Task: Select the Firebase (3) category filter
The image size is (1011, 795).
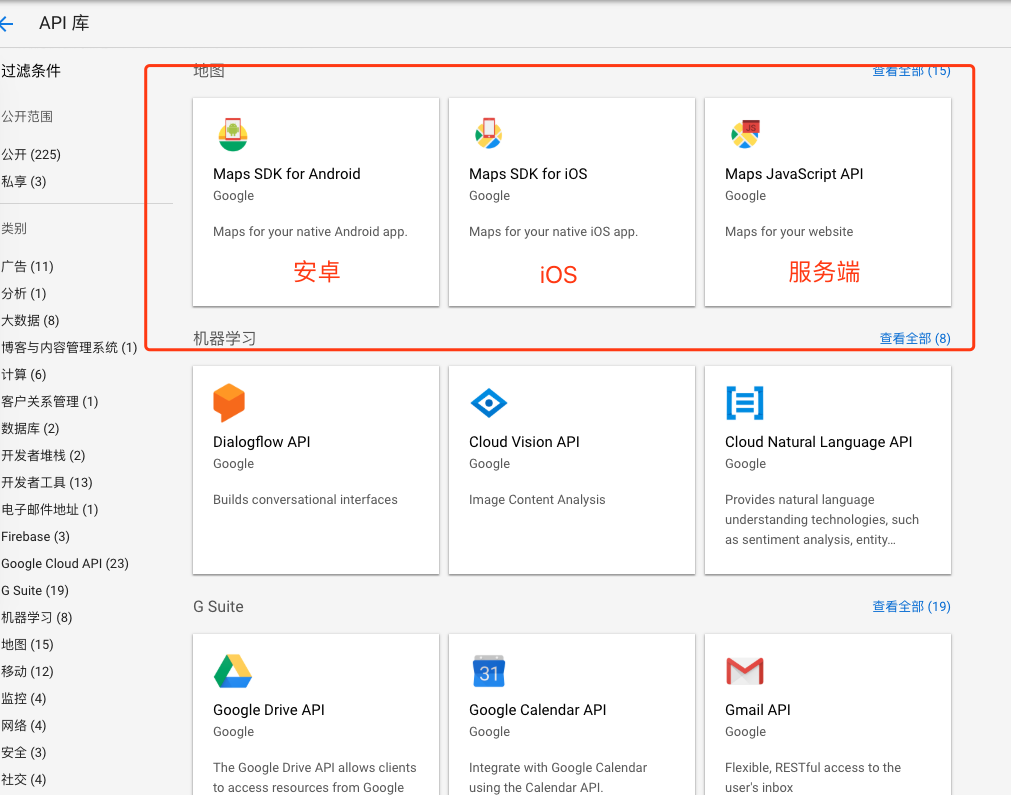Action: tap(35, 537)
